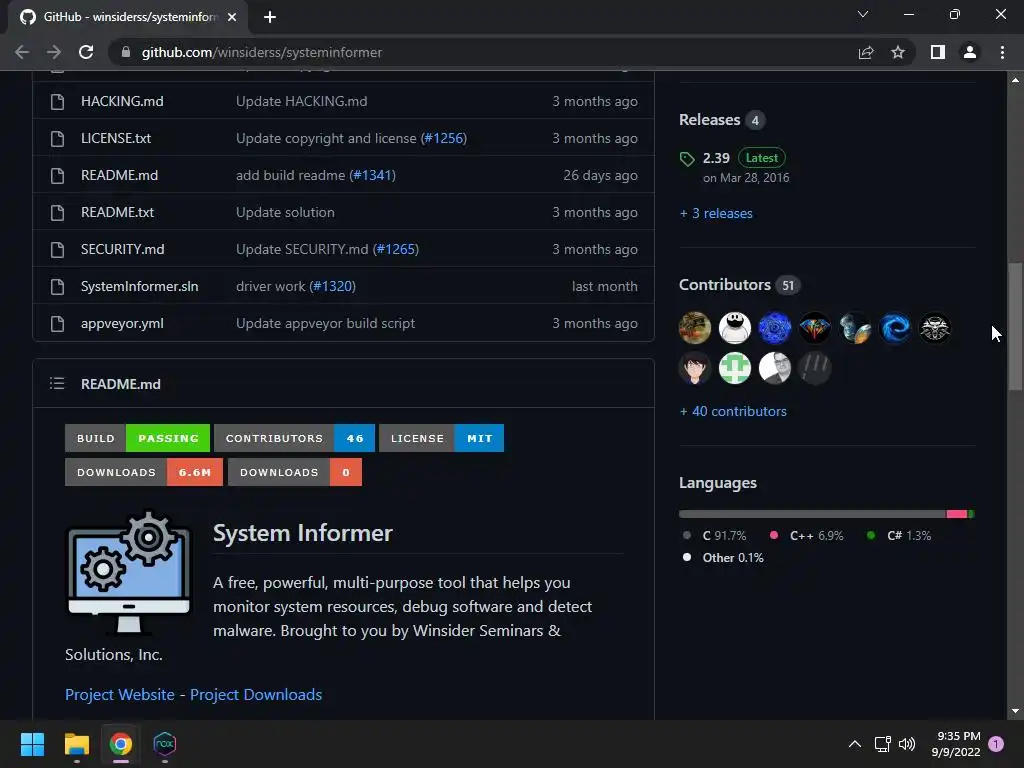Open the Chrome profile icon
Screen dimensions: 1024x768
tap(970, 52)
